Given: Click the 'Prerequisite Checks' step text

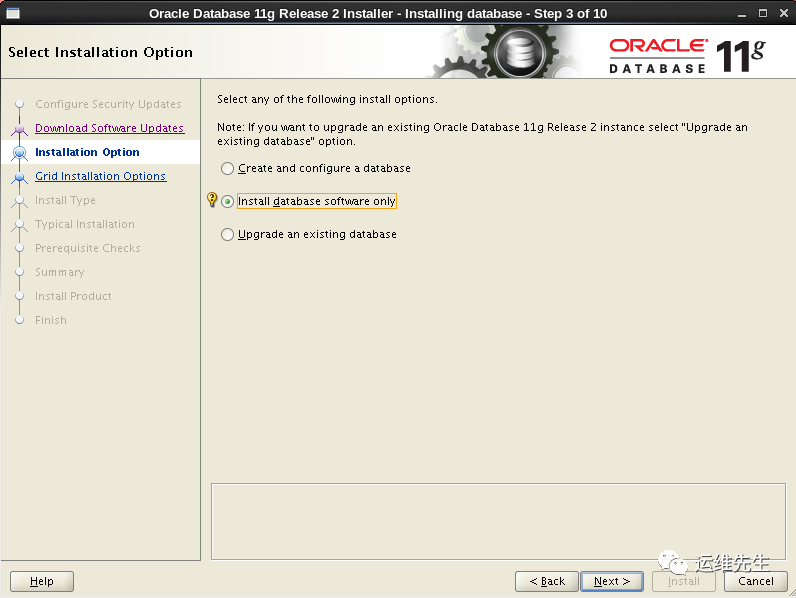Looking at the screenshot, I should coord(87,248).
